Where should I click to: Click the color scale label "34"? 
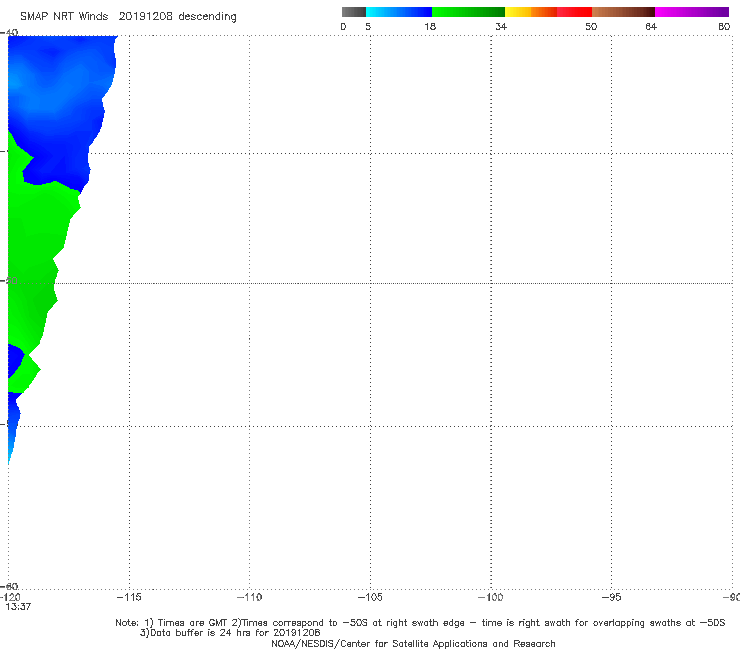click(501, 26)
